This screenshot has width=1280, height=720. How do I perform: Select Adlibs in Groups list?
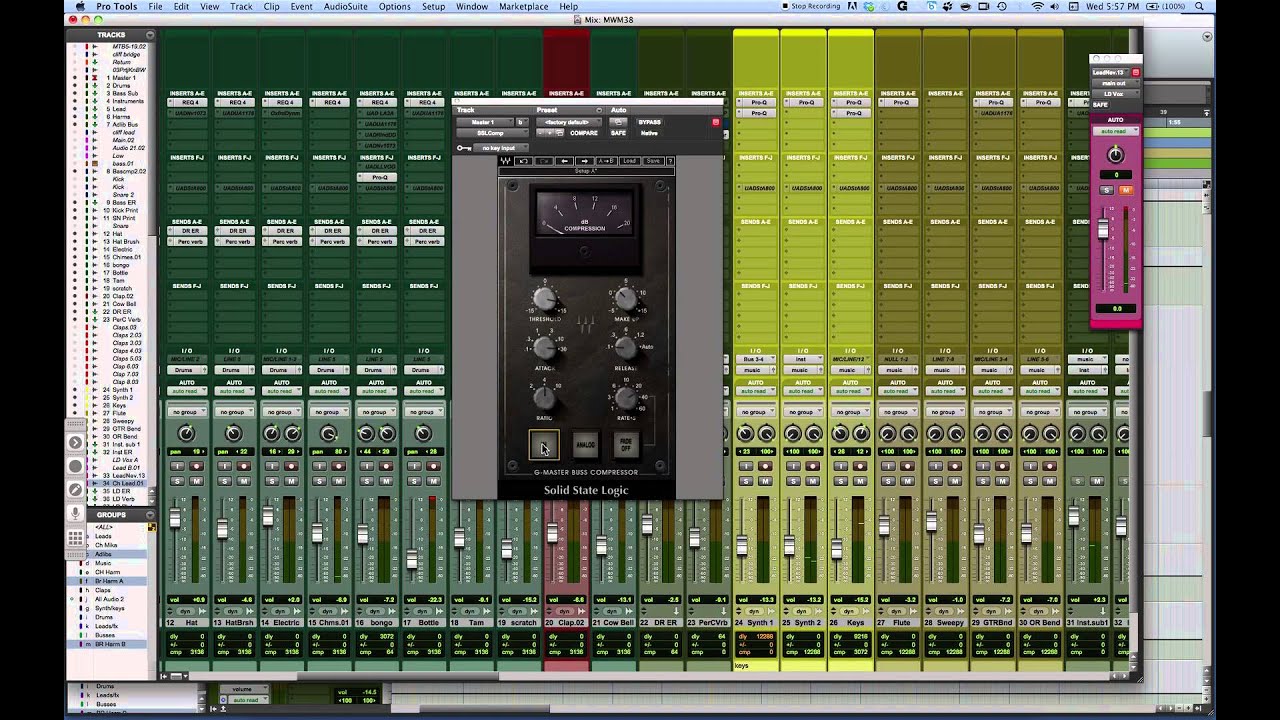103,554
